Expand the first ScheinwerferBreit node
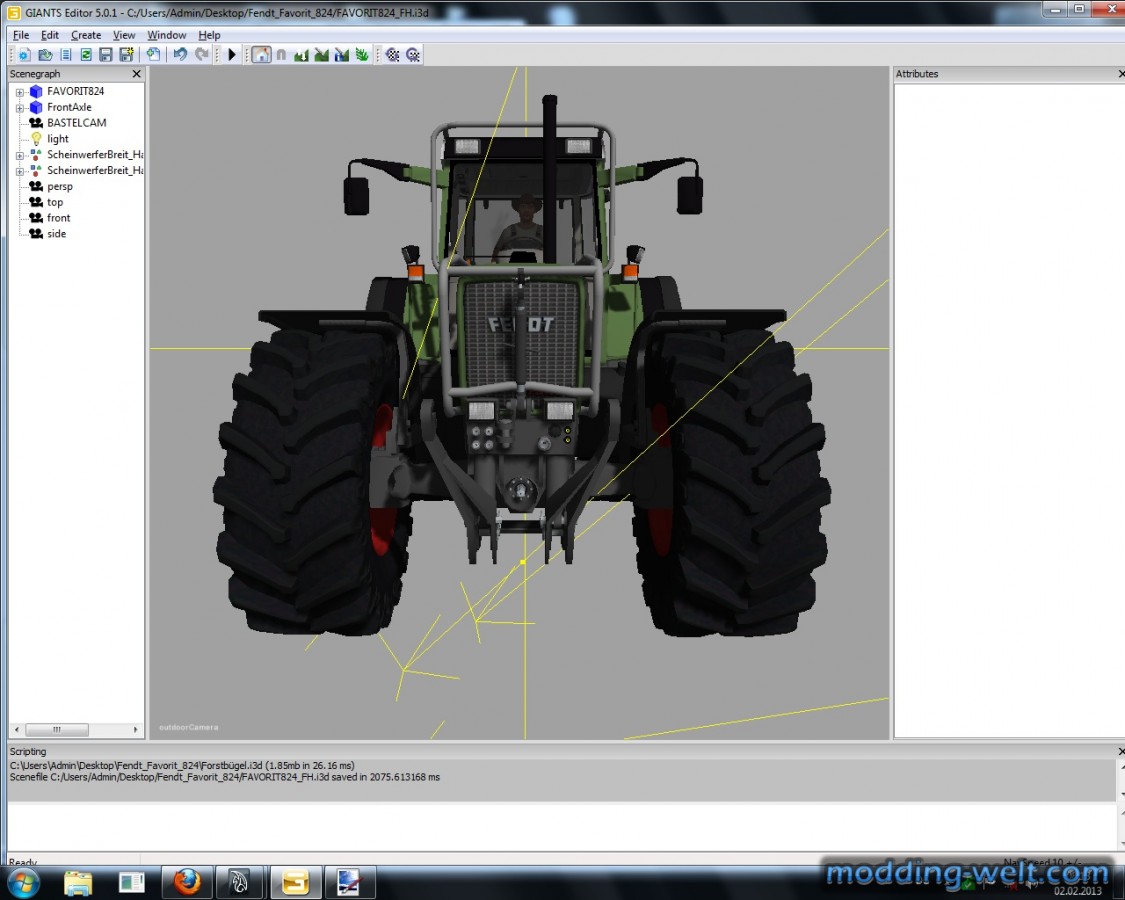This screenshot has width=1125, height=900. point(20,155)
